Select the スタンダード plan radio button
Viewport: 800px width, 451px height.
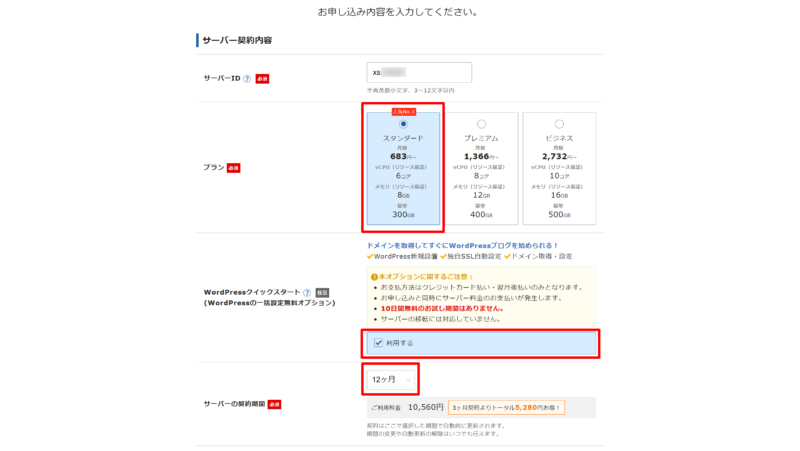click(x=403, y=124)
